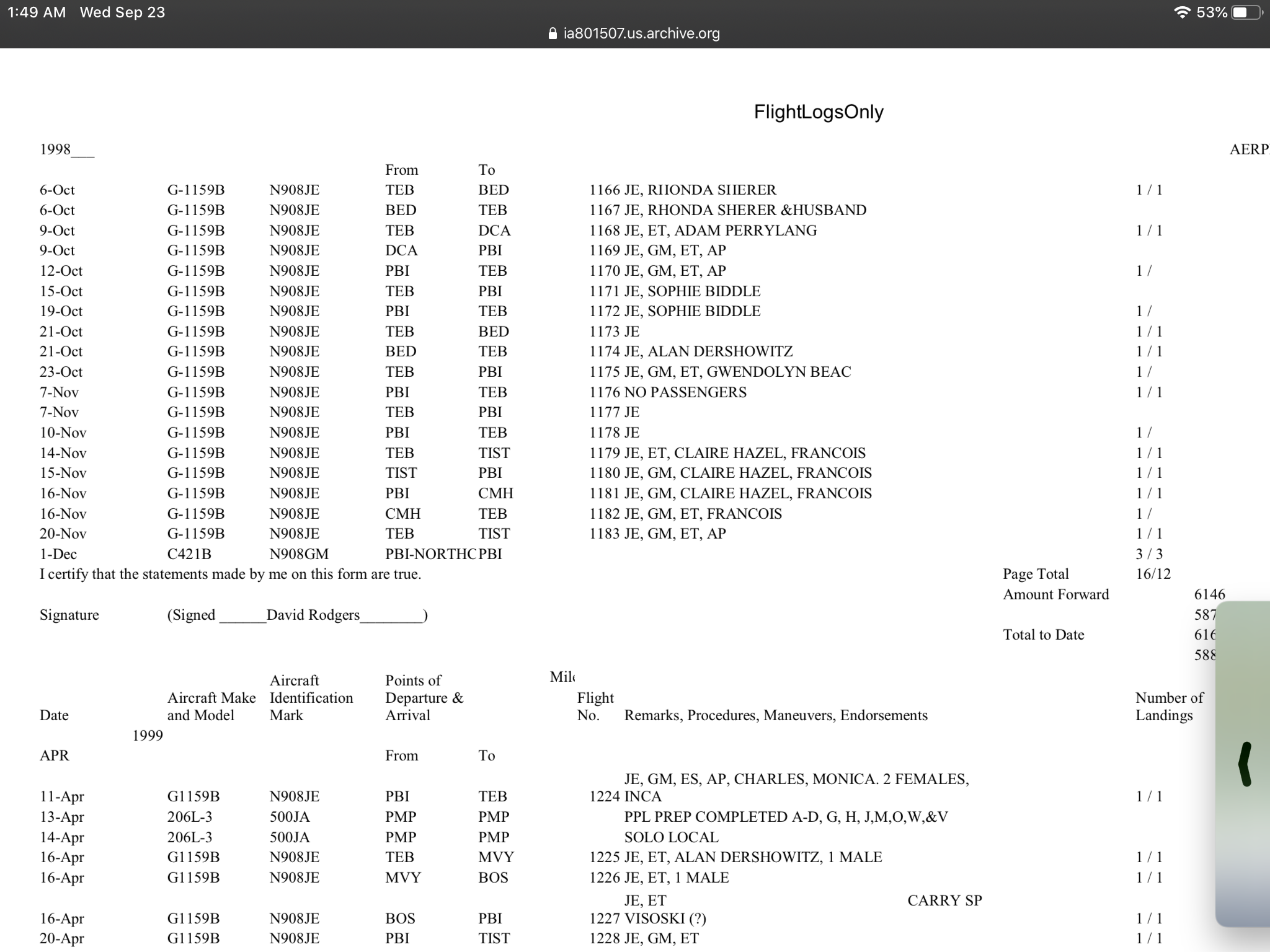The image size is (1270, 952).
Task: Select the certification statement line
Action: (x=230, y=574)
